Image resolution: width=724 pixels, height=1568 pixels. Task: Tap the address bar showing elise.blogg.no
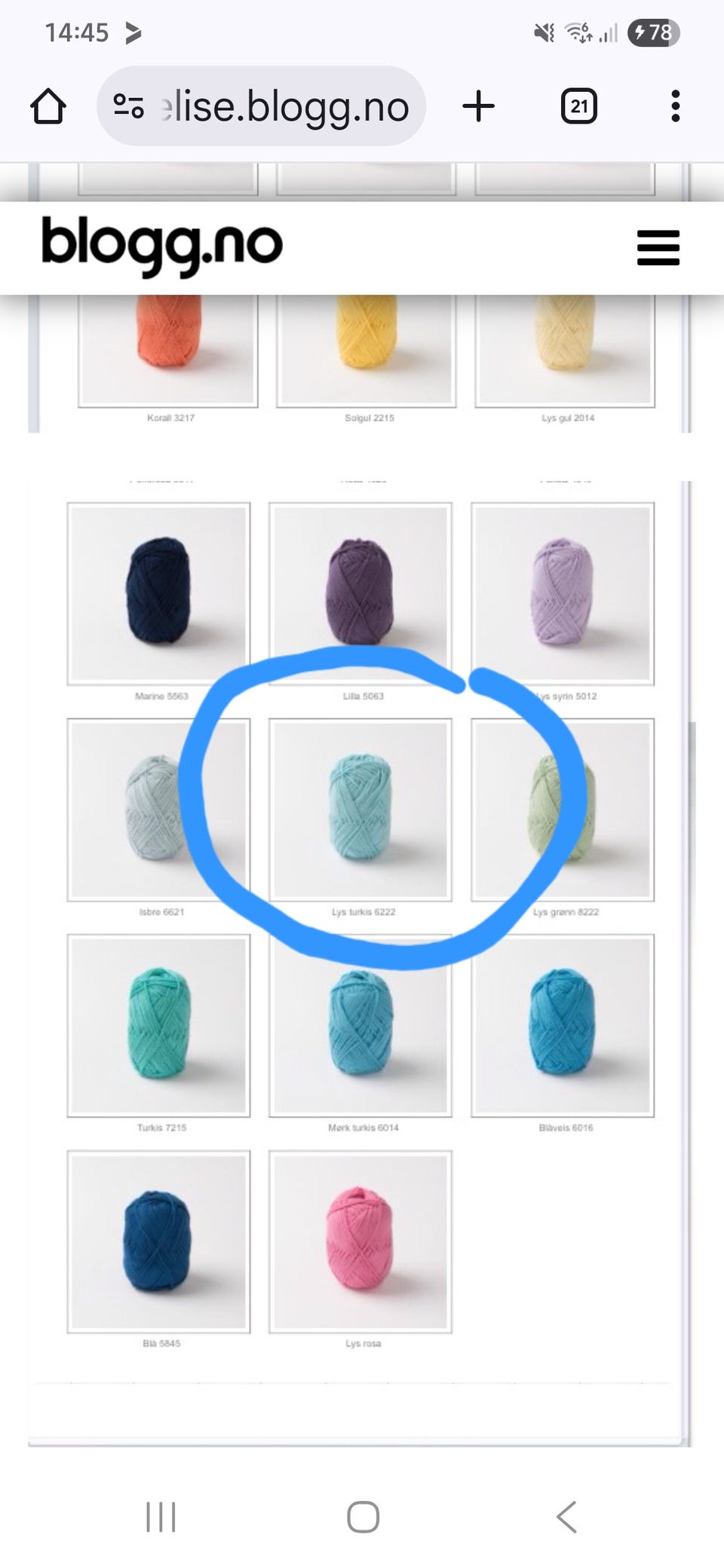tap(261, 106)
